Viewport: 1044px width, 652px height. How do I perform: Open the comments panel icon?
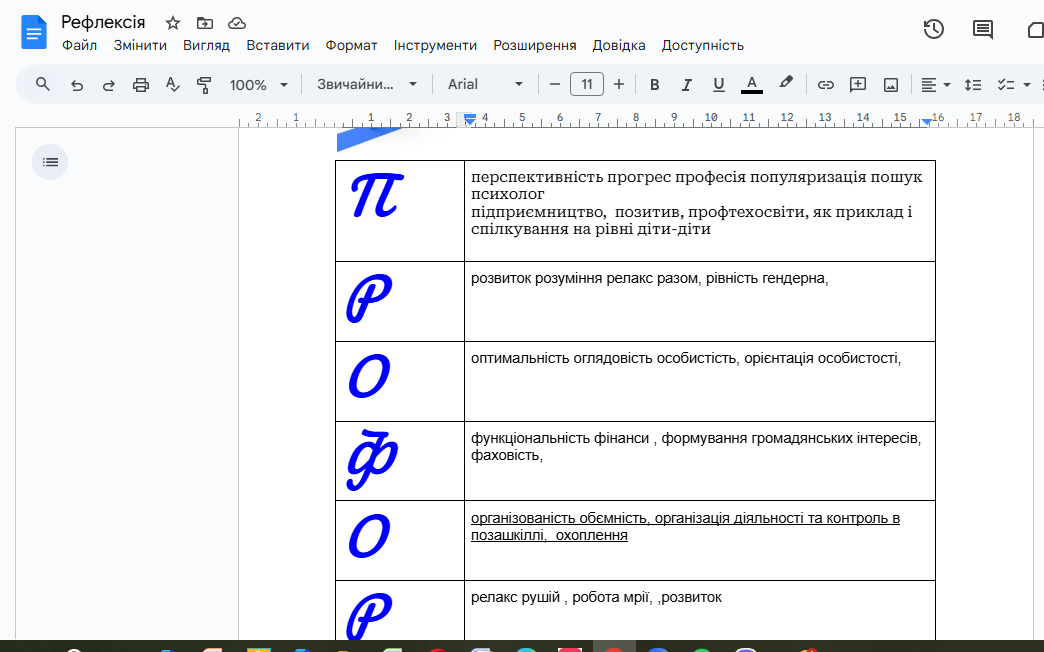(983, 29)
